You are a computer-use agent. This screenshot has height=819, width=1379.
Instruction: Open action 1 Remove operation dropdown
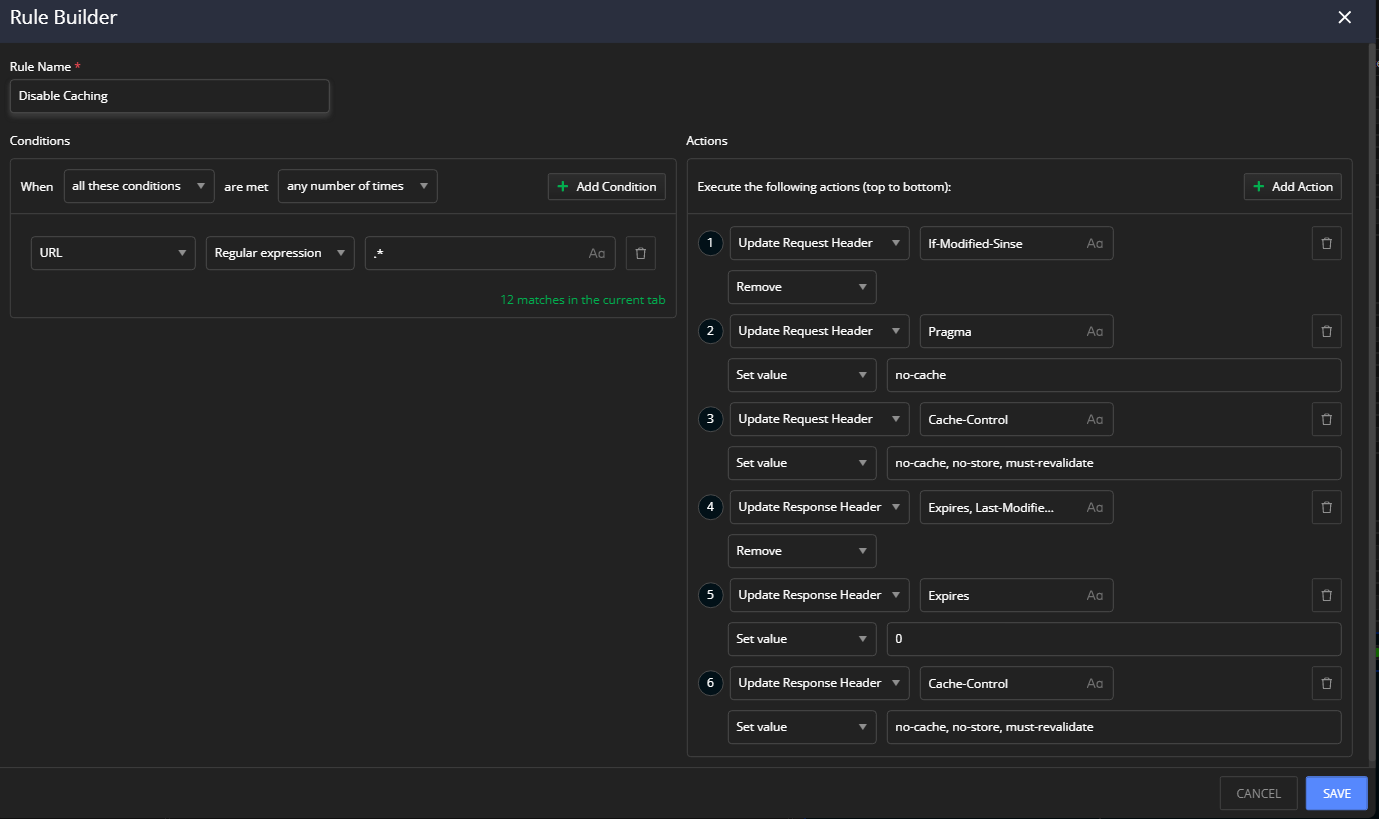click(x=802, y=287)
